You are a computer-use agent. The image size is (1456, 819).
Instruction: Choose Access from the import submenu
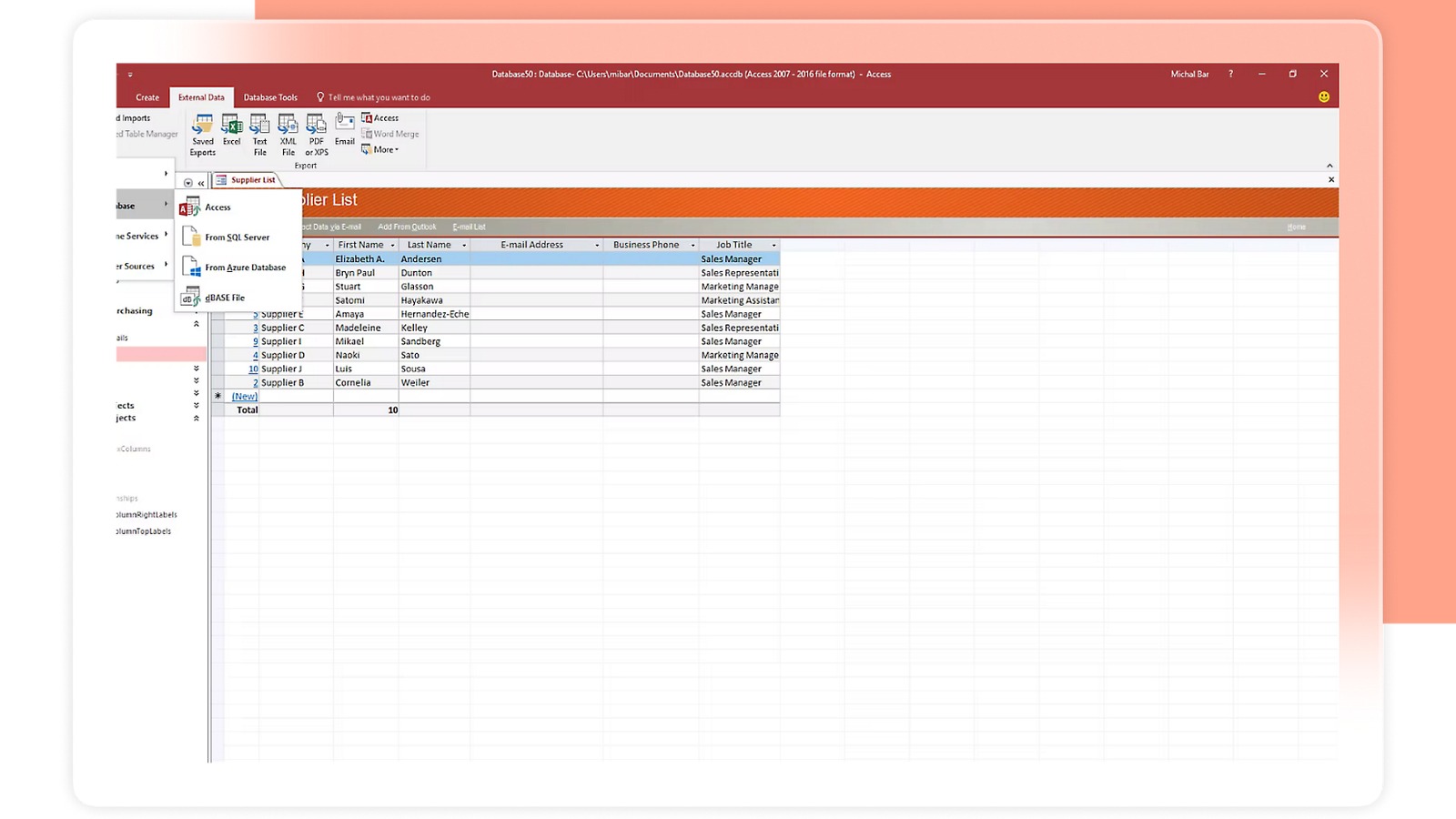coord(238,207)
